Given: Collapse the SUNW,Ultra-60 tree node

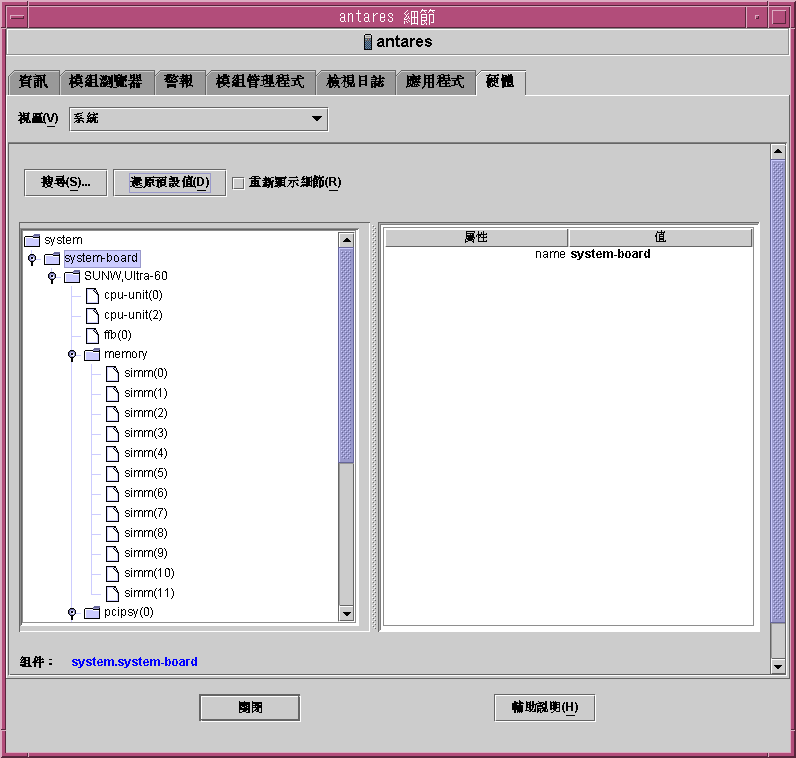Looking at the screenshot, I should click(52, 277).
